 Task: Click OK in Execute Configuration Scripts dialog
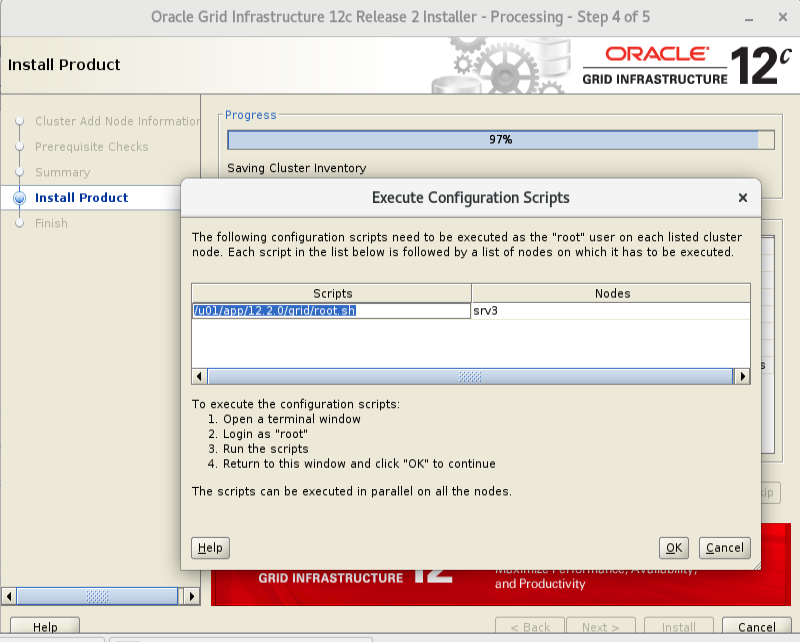coord(673,548)
